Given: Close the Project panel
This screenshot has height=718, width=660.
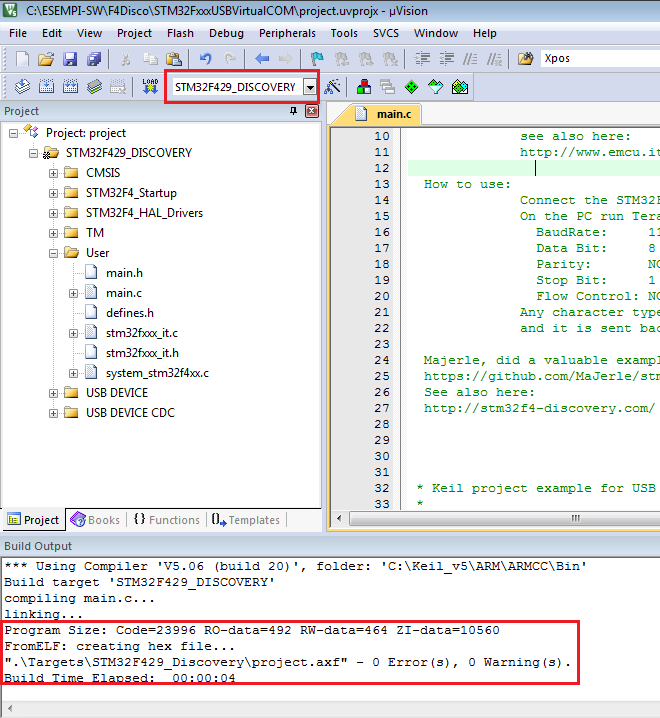Looking at the screenshot, I should click(312, 111).
